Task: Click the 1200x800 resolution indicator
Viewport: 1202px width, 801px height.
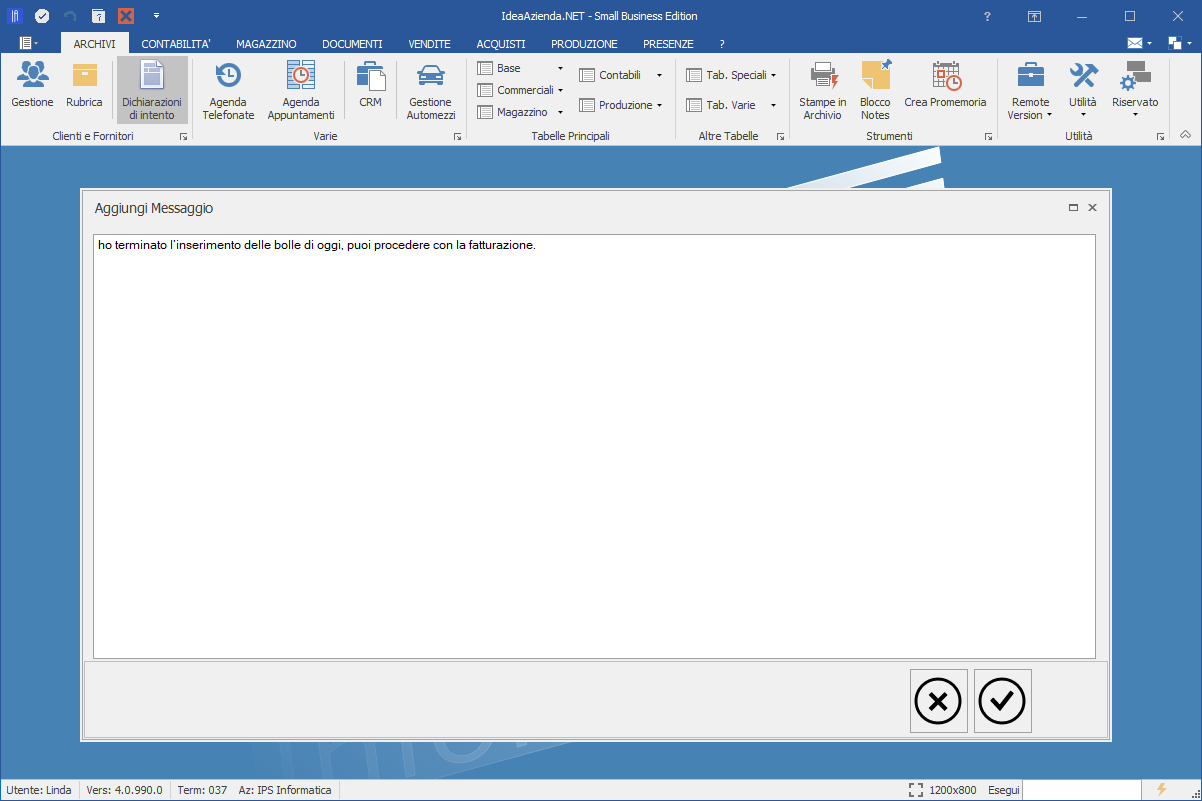Action: [942, 790]
